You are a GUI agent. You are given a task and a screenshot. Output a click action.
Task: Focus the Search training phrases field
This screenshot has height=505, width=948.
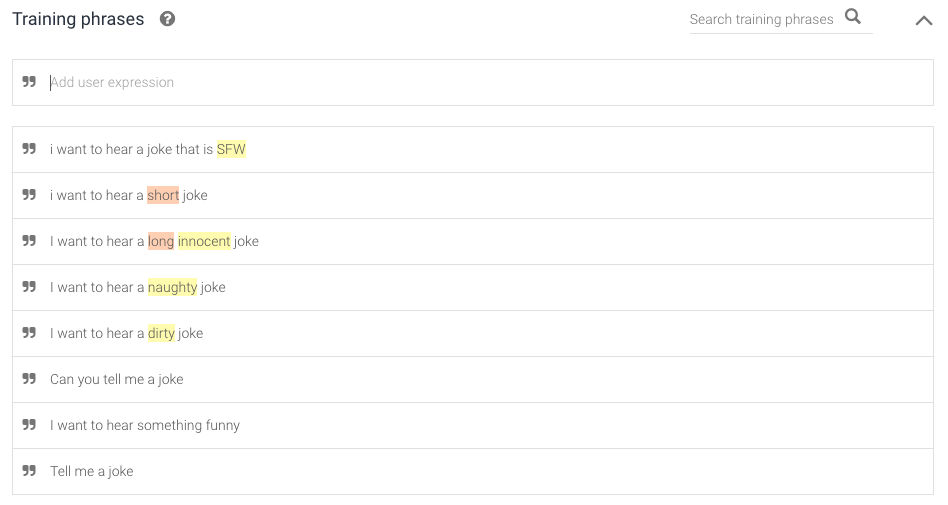(x=761, y=19)
